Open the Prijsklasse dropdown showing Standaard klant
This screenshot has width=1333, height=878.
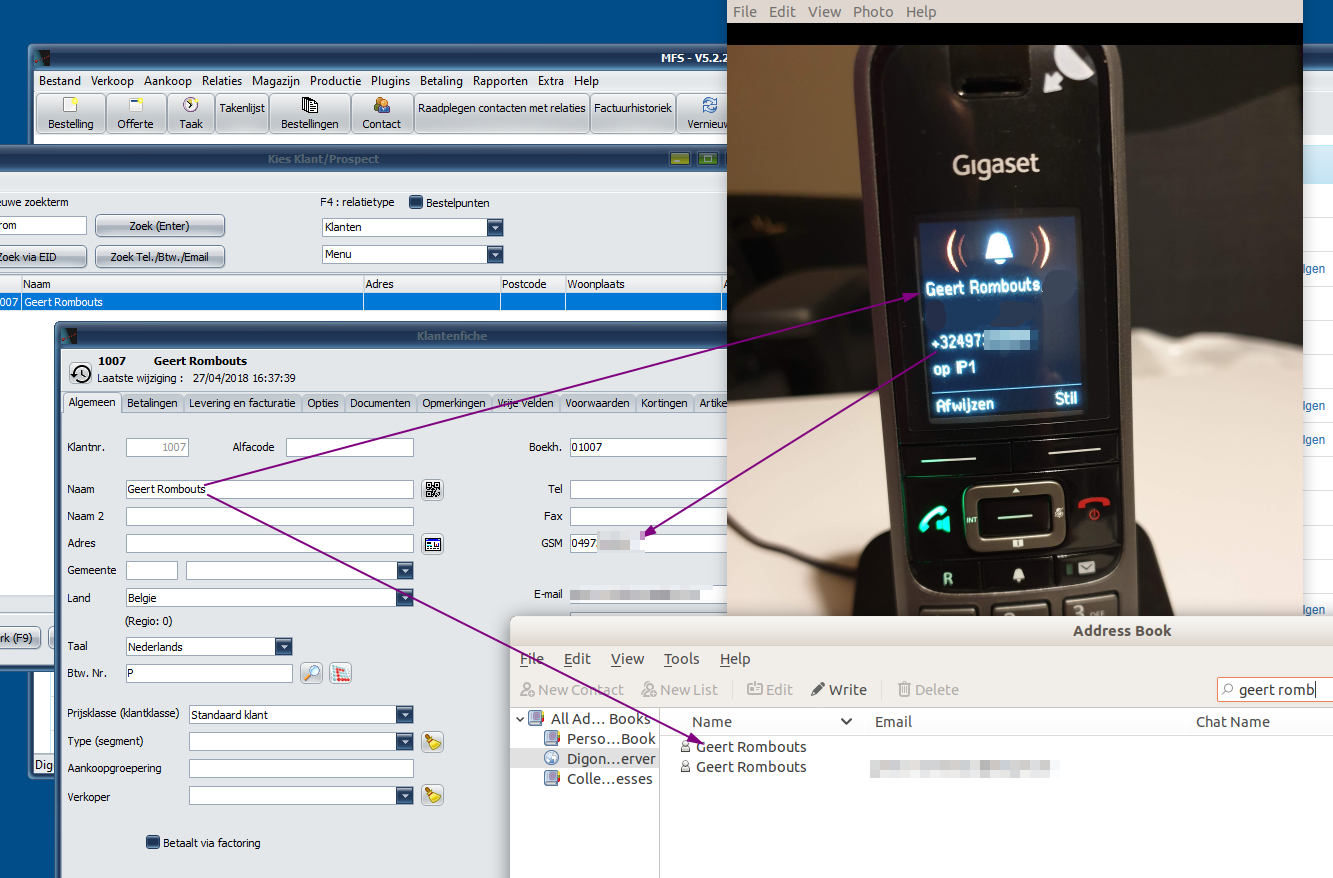pos(405,715)
